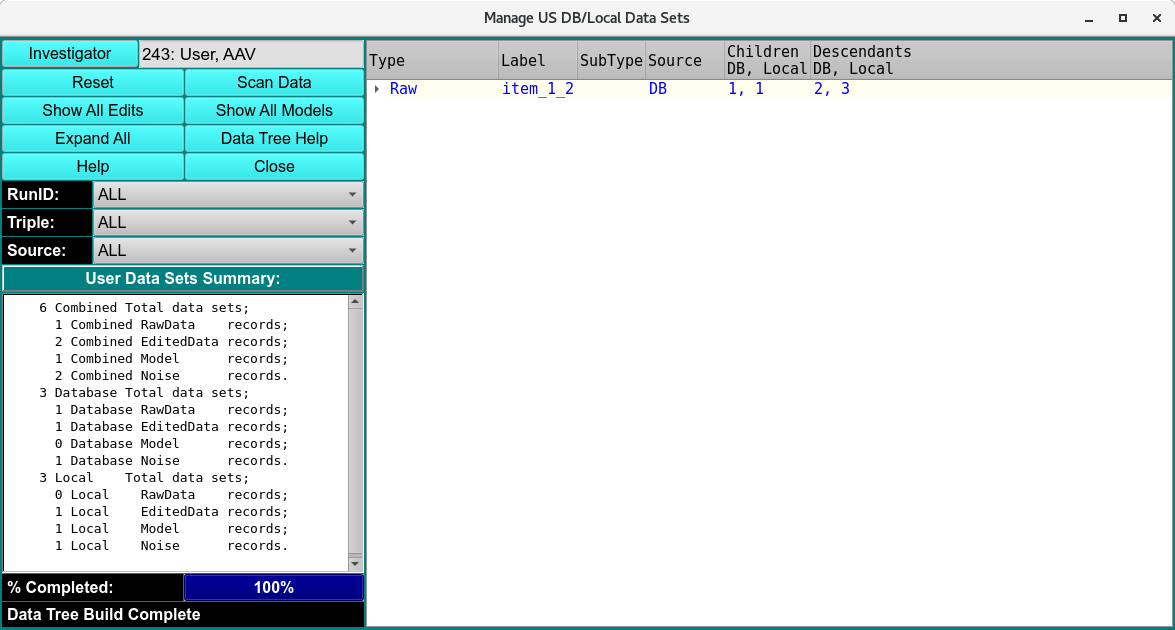Open the Help dialog

(93, 166)
